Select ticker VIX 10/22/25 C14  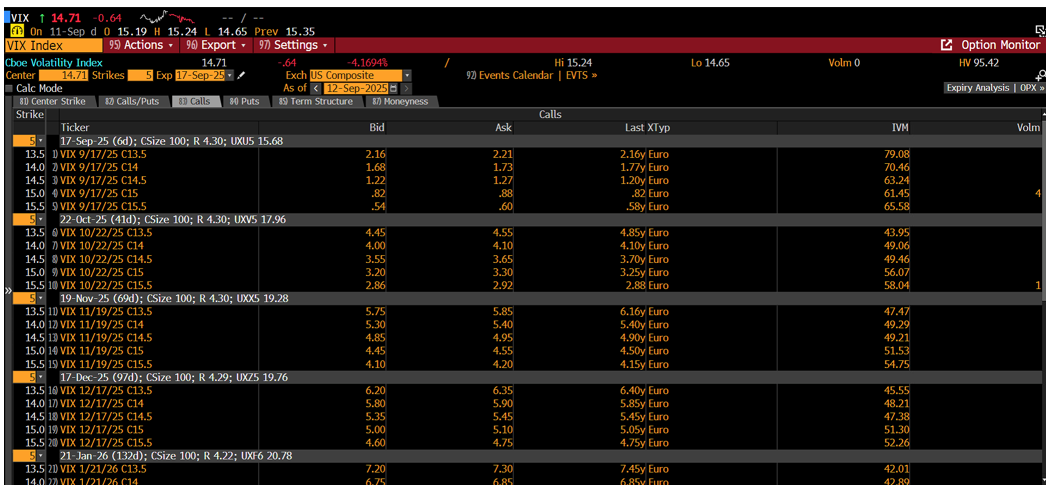click(101, 244)
